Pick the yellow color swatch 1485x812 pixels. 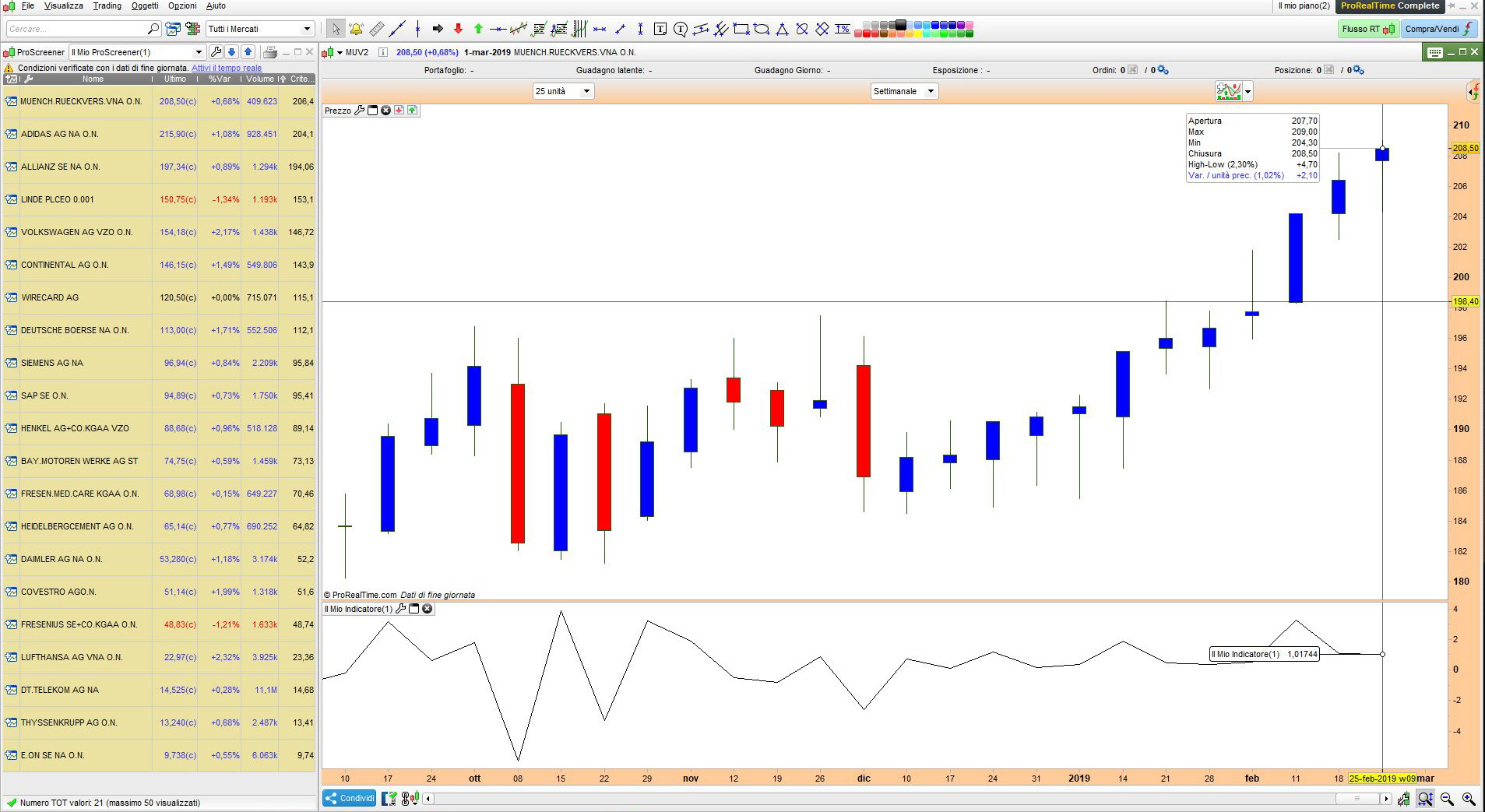point(918,33)
